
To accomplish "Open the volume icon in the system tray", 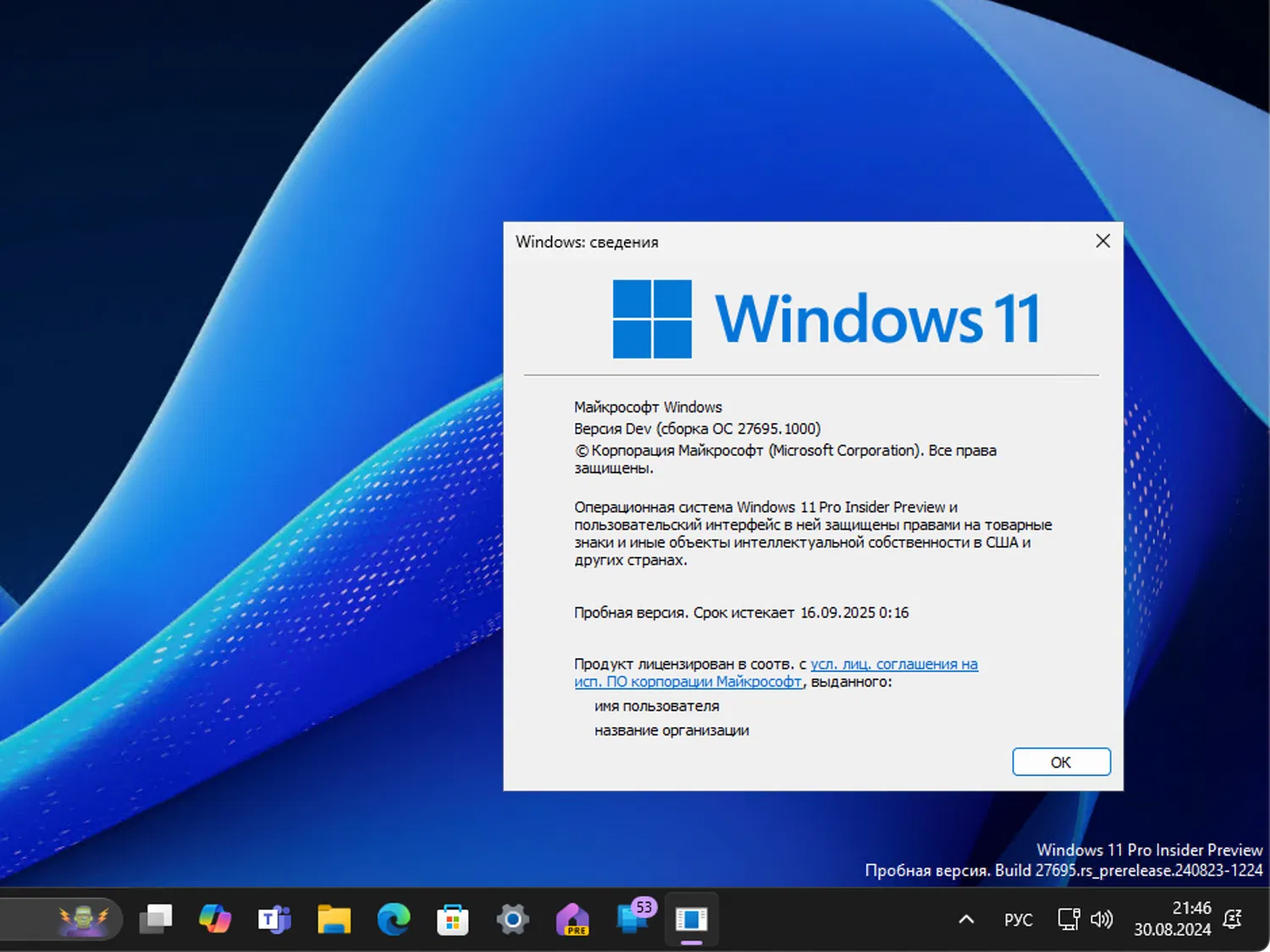I will click(1102, 919).
